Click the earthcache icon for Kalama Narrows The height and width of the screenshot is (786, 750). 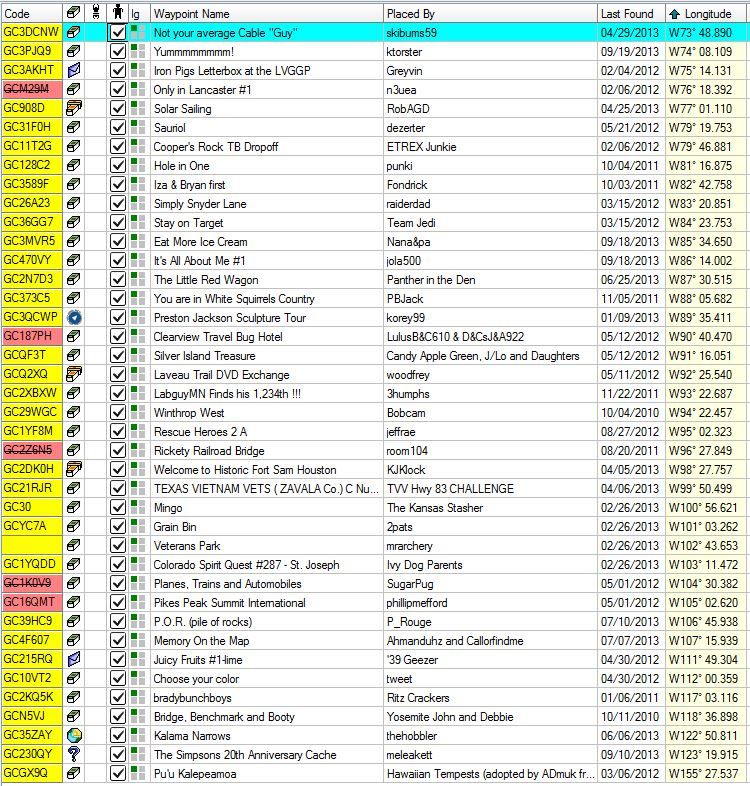point(73,736)
